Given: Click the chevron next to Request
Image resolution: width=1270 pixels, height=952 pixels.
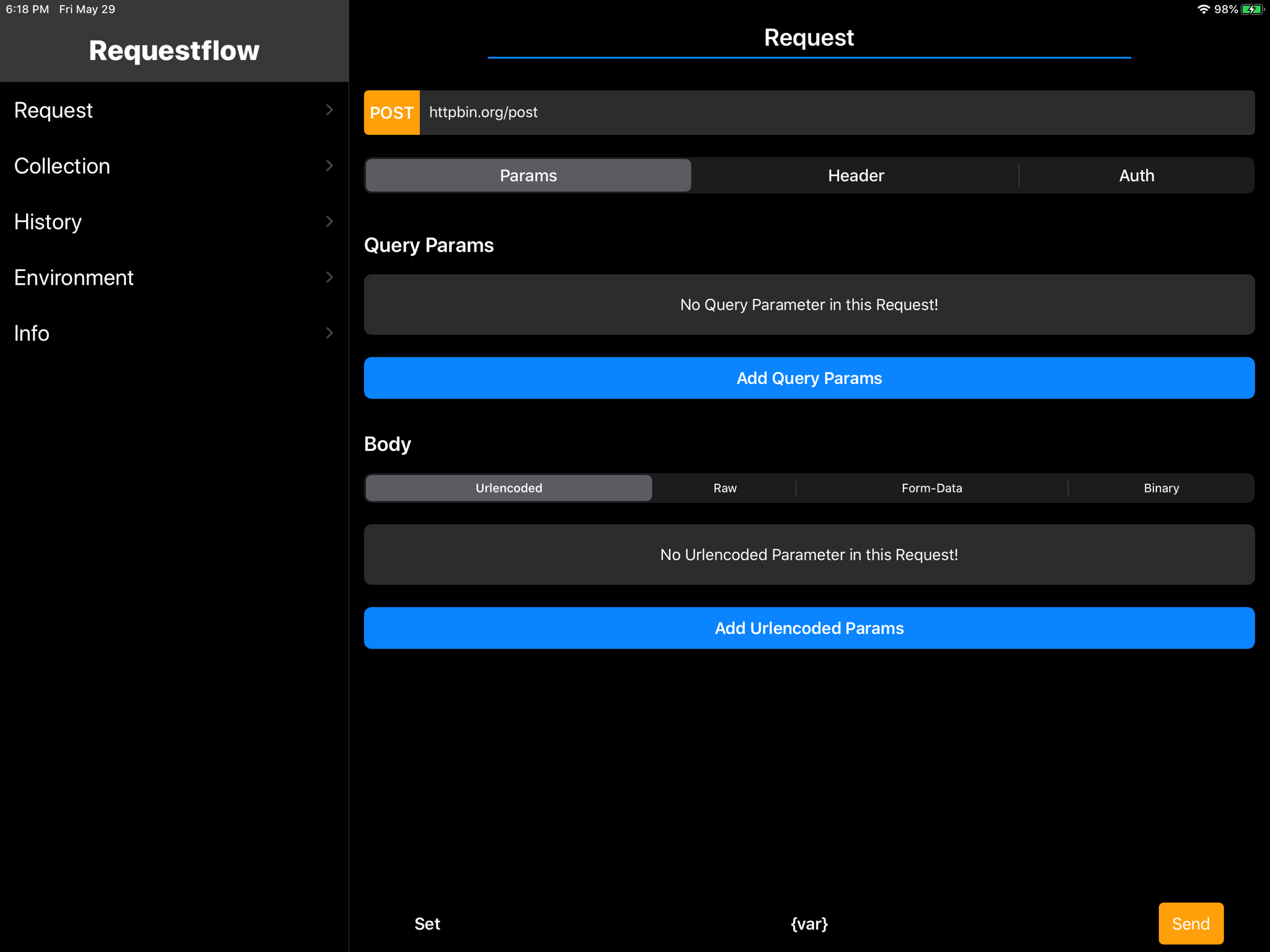Looking at the screenshot, I should click(x=329, y=110).
